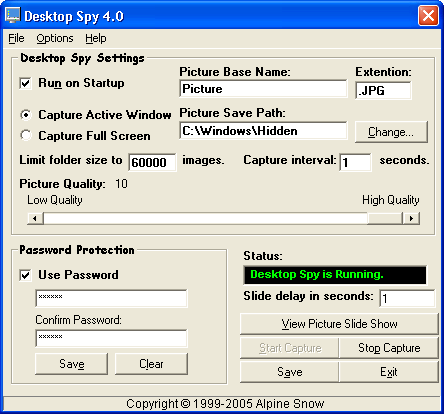
Task: Save the password in Password Protection
Action: pos(72,364)
